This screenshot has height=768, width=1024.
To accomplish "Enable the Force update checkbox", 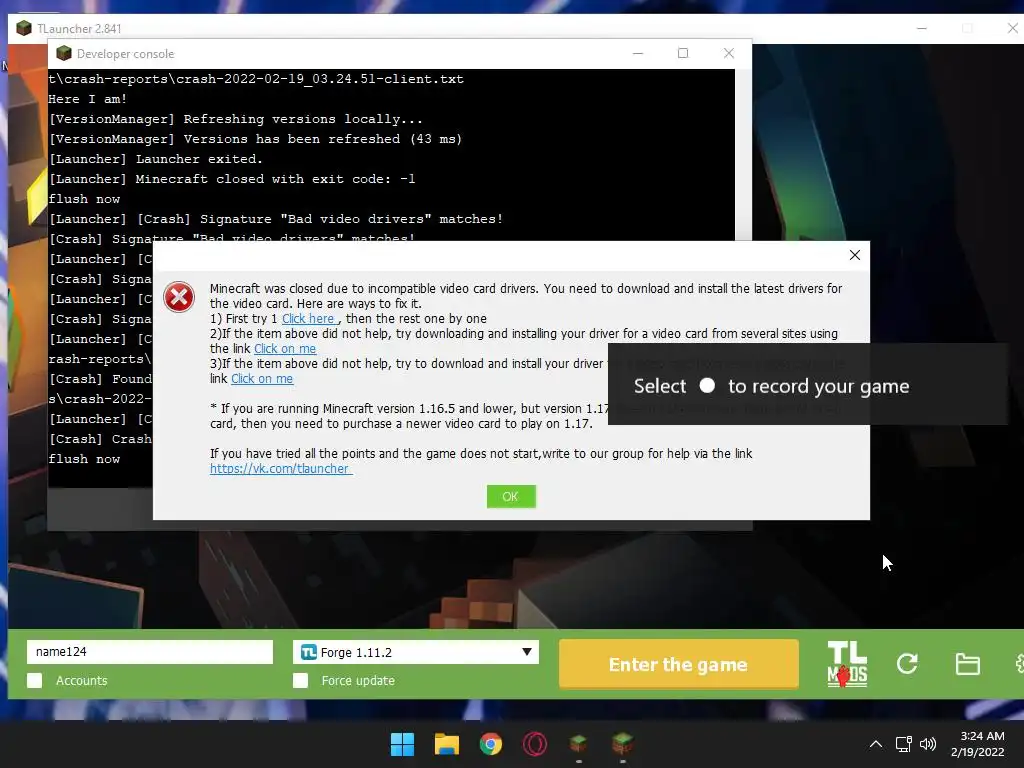I will pyautogui.click(x=300, y=680).
